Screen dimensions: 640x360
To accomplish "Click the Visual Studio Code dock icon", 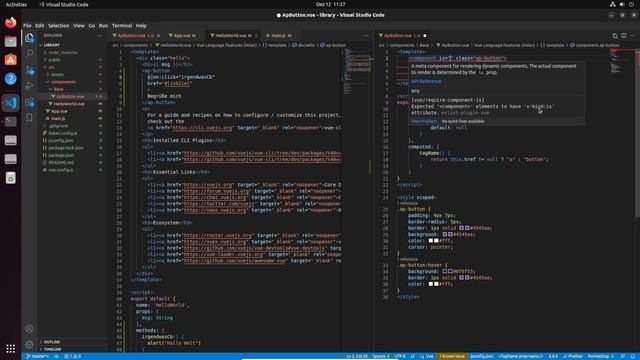I will (x=11, y=103).
